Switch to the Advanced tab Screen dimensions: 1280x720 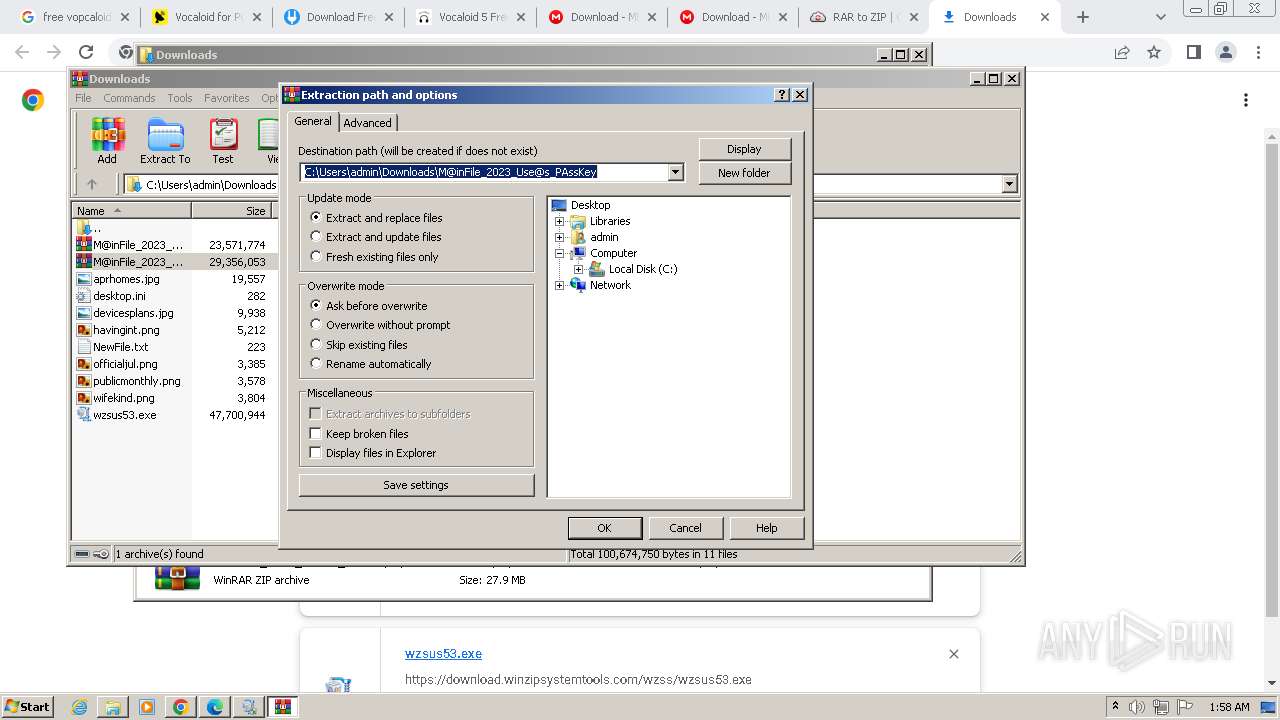point(368,123)
